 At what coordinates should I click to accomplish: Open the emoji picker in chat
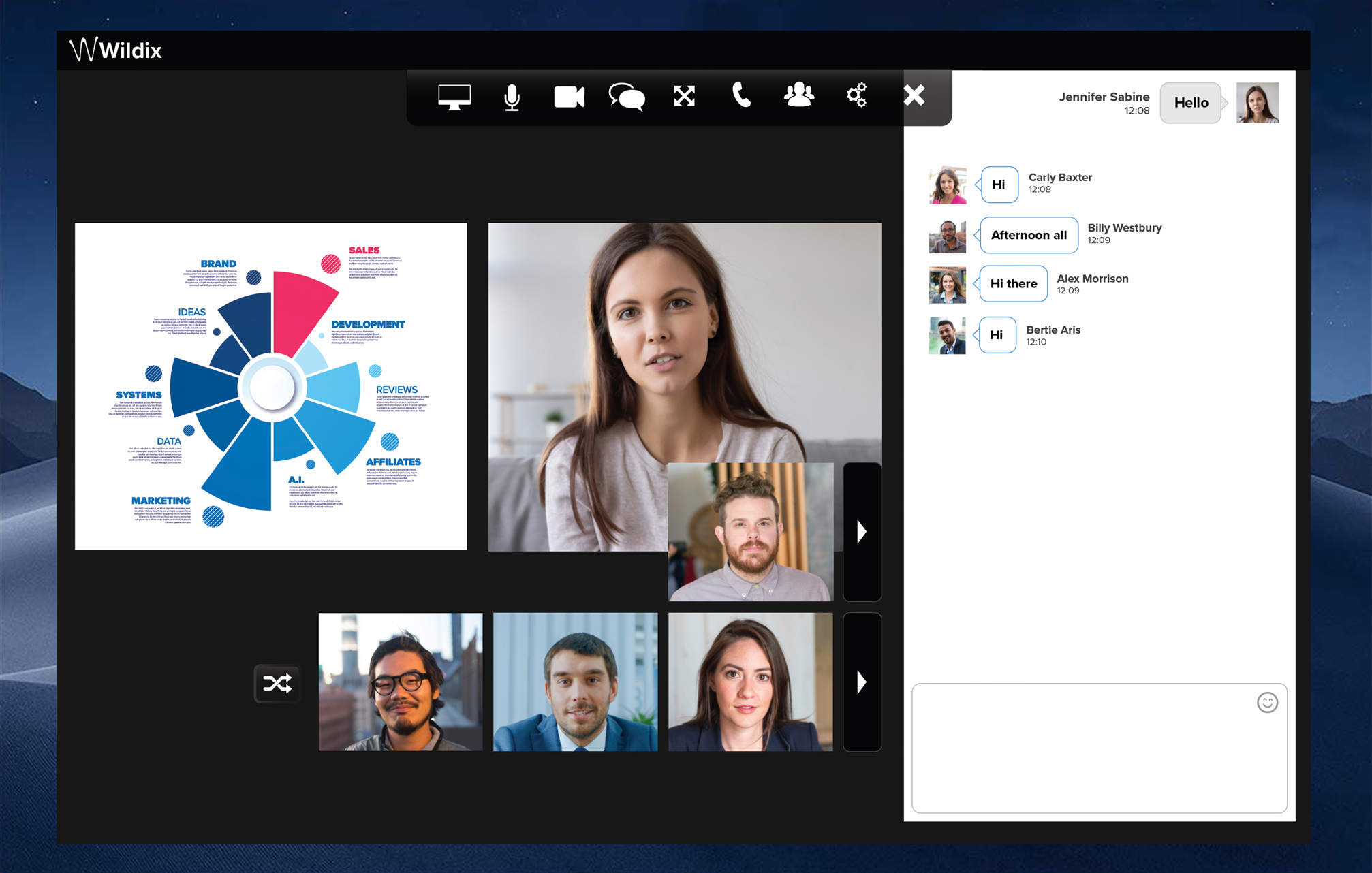click(1267, 703)
